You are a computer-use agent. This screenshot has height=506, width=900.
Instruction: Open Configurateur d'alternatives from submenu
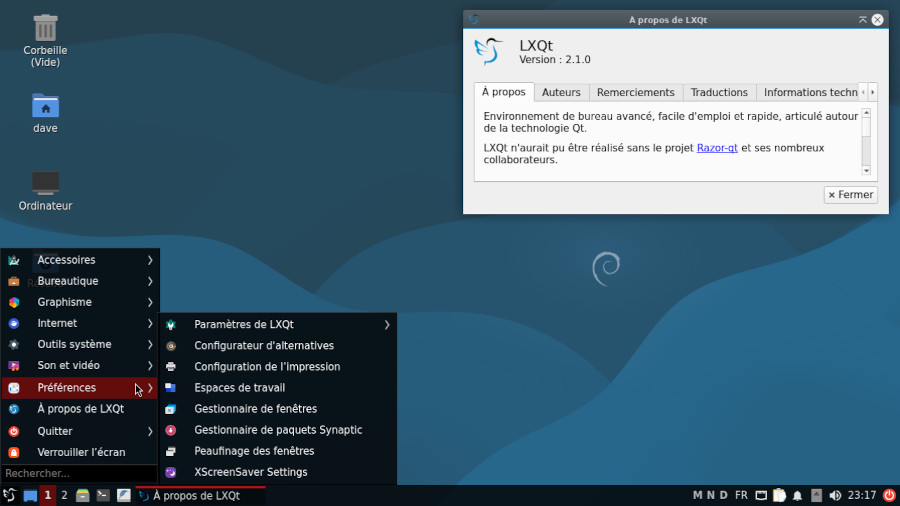coord(278,345)
